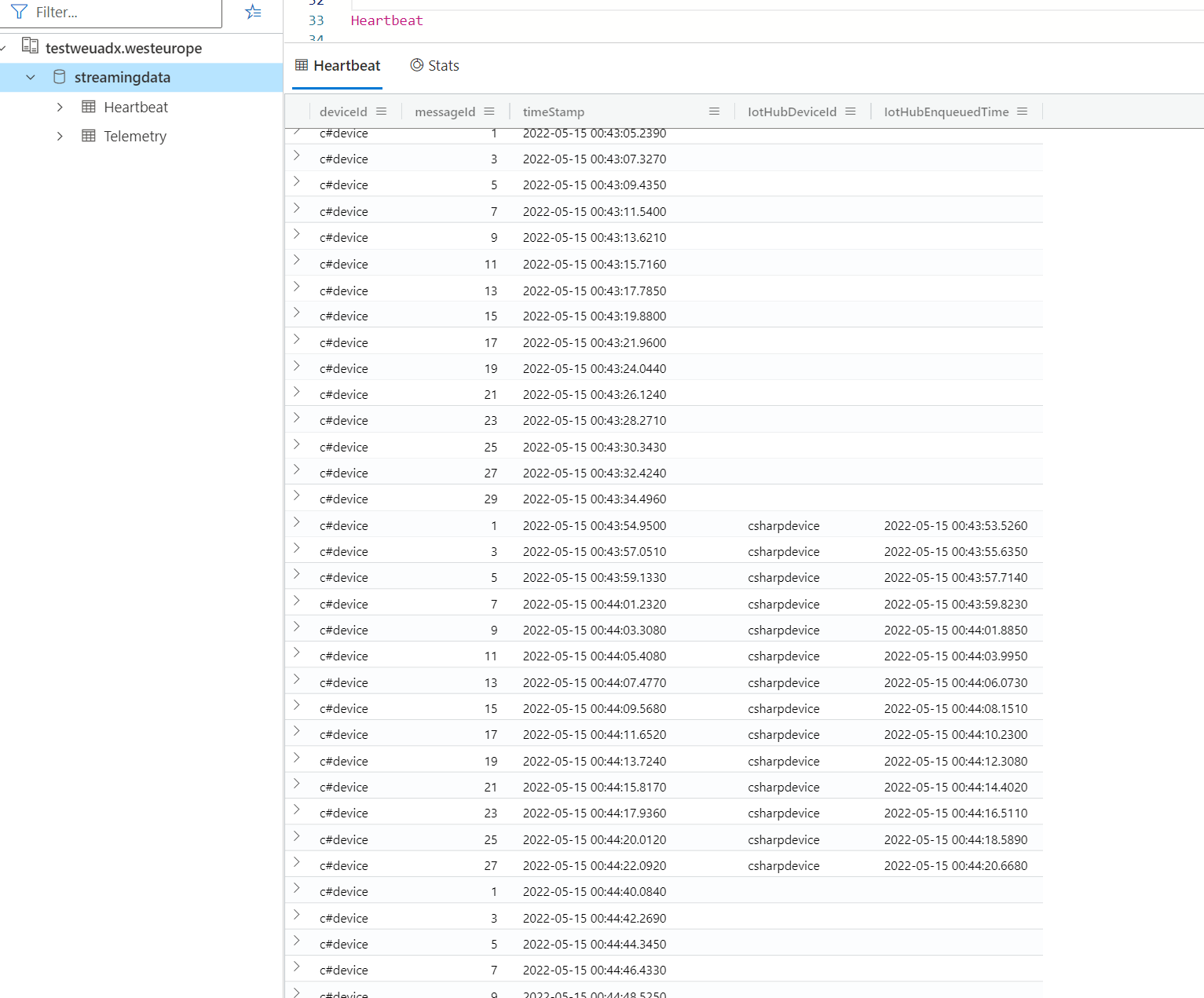This screenshot has height=998, width=1204.
Task: Expand row with timestamp 00:43:54.9500
Action: [297, 522]
